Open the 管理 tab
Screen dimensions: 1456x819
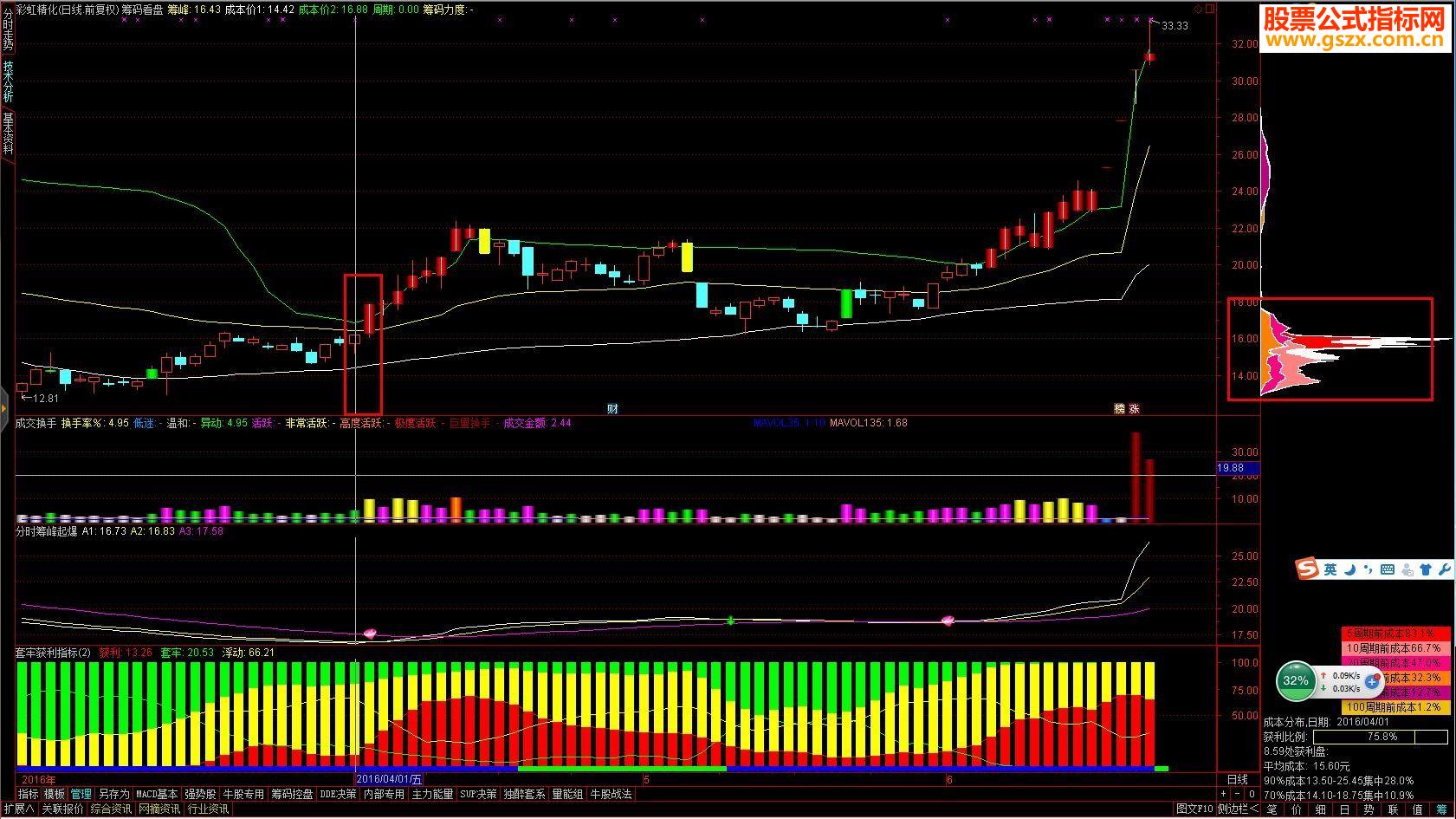(x=81, y=794)
